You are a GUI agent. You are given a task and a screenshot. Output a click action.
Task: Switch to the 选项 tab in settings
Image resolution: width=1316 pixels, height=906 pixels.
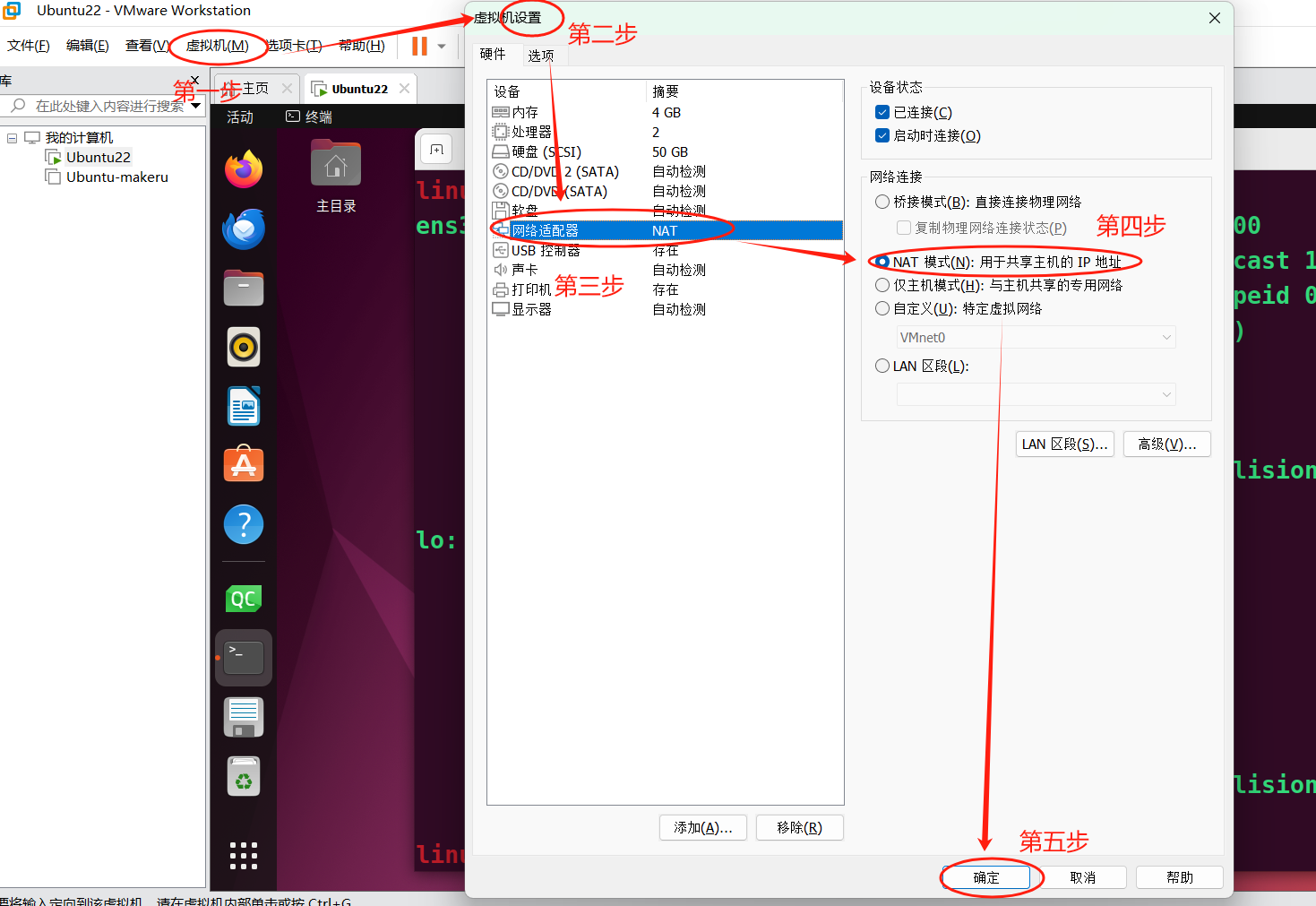tap(541, 56)
